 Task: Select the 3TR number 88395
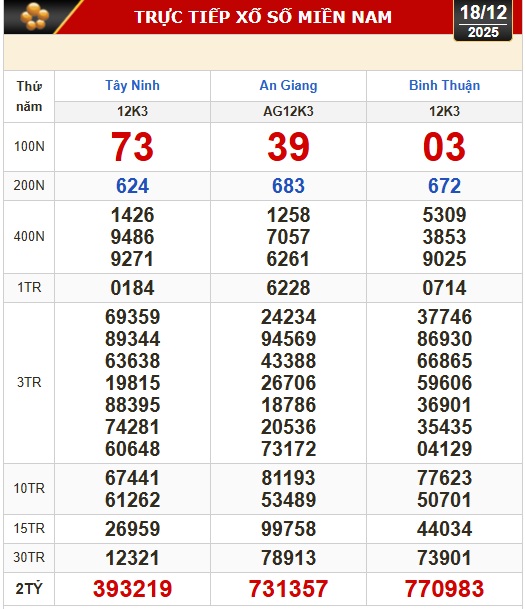point(132,405)
